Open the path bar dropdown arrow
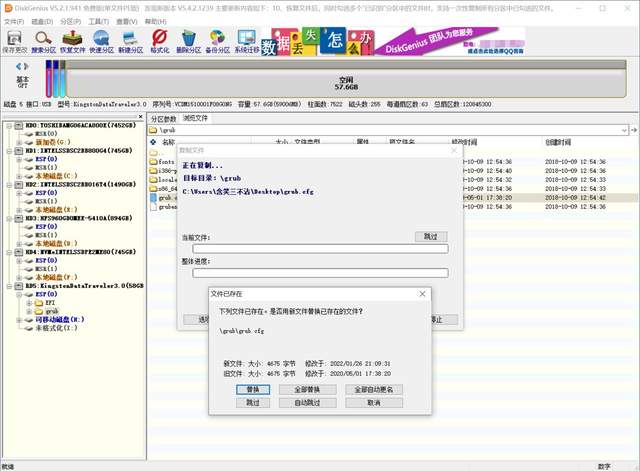 pyautogui.click(x=624, y=130)
